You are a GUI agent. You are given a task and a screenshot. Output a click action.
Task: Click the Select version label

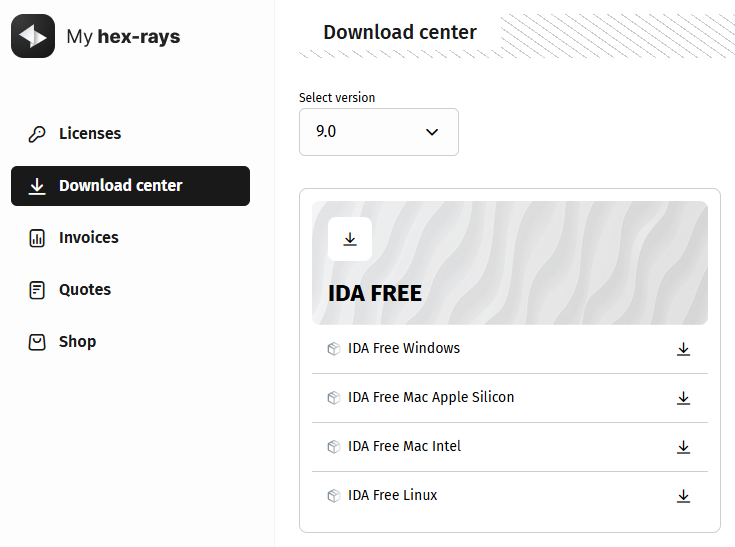click(337, 97)
